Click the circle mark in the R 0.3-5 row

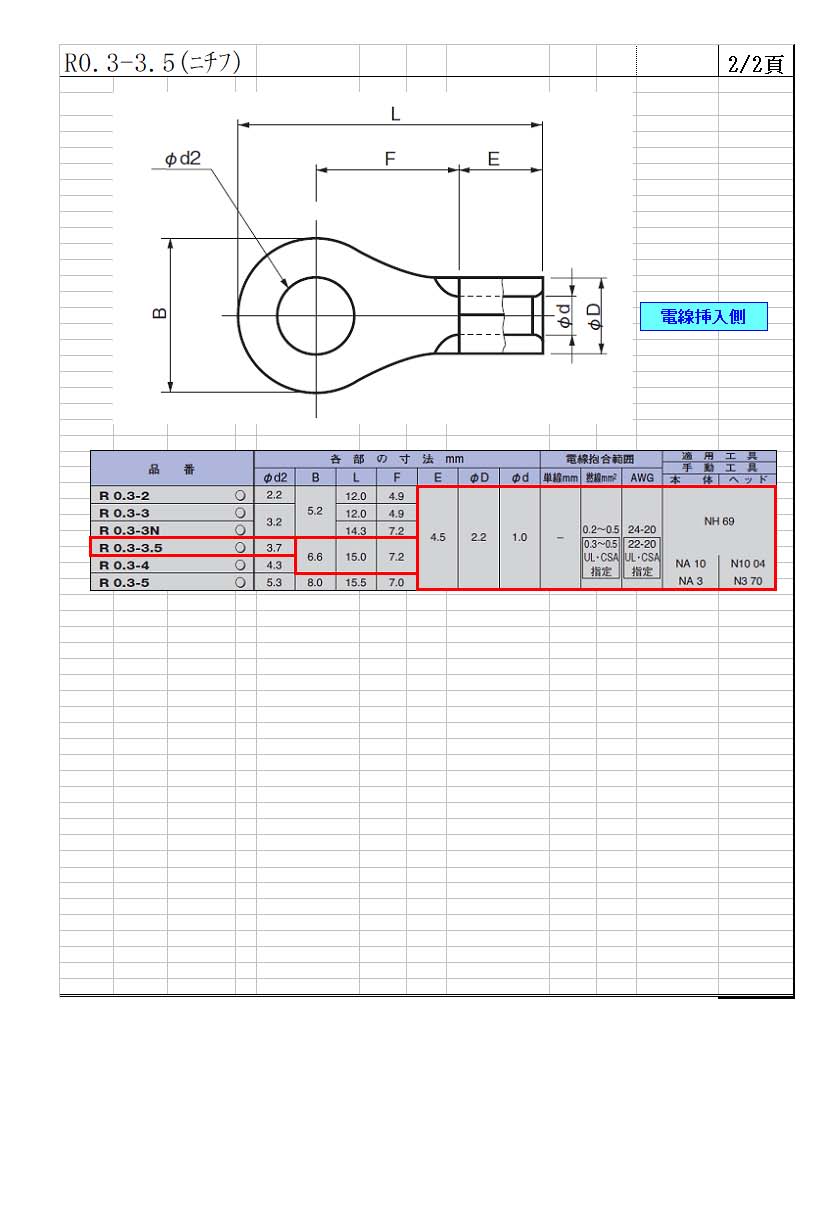tap(240, 581)
